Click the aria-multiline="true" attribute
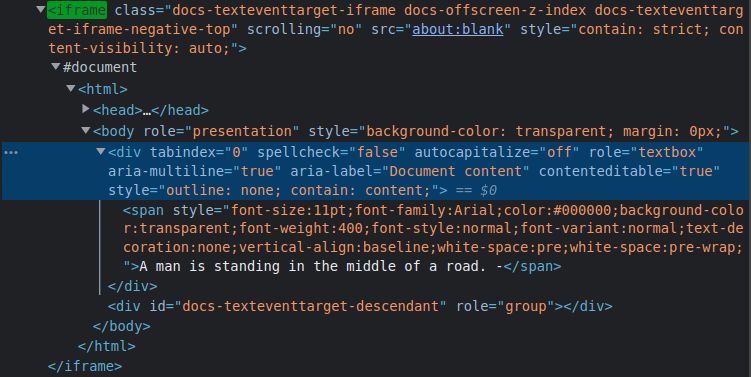Screen dimensions: 751x377 (x=194, y=171)
